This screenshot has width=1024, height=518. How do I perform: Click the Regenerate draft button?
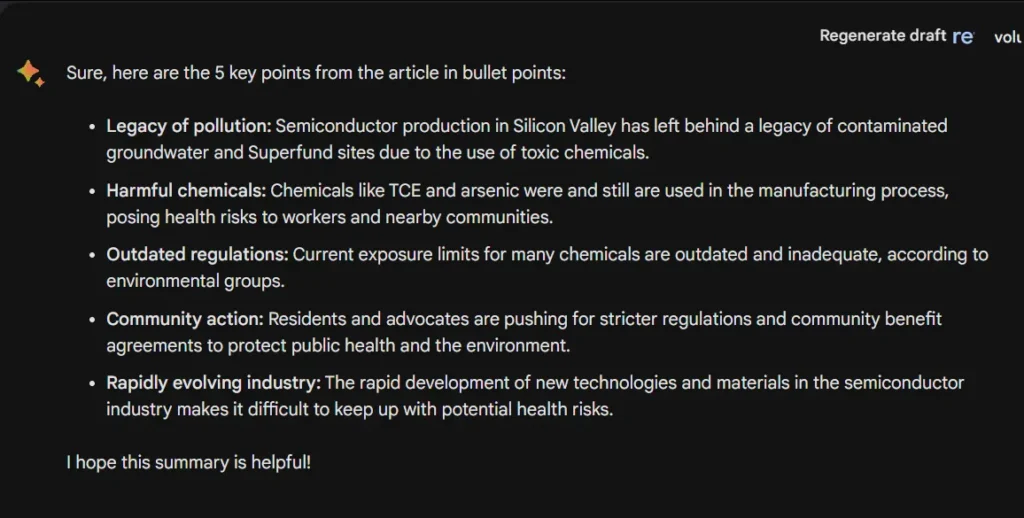[x=882, y=36]
